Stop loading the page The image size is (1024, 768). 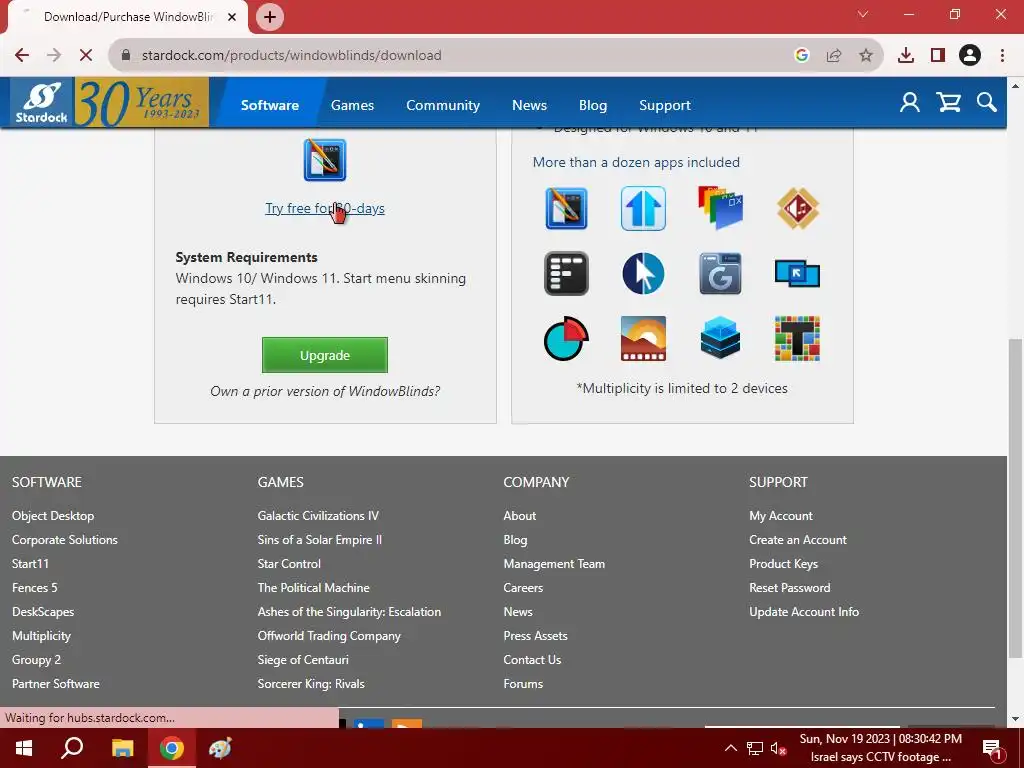(x=86, y=56)
